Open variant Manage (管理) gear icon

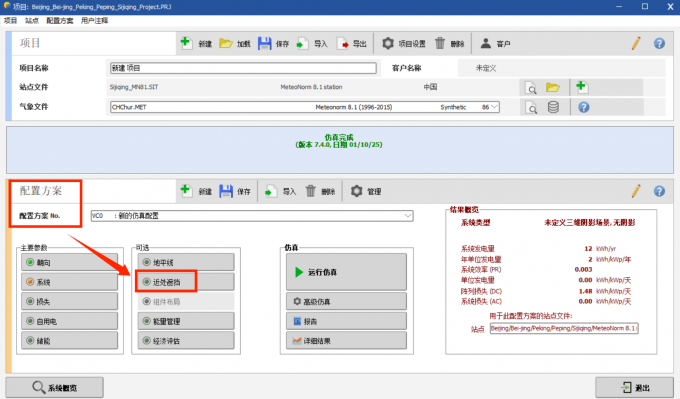click(356, 191)
